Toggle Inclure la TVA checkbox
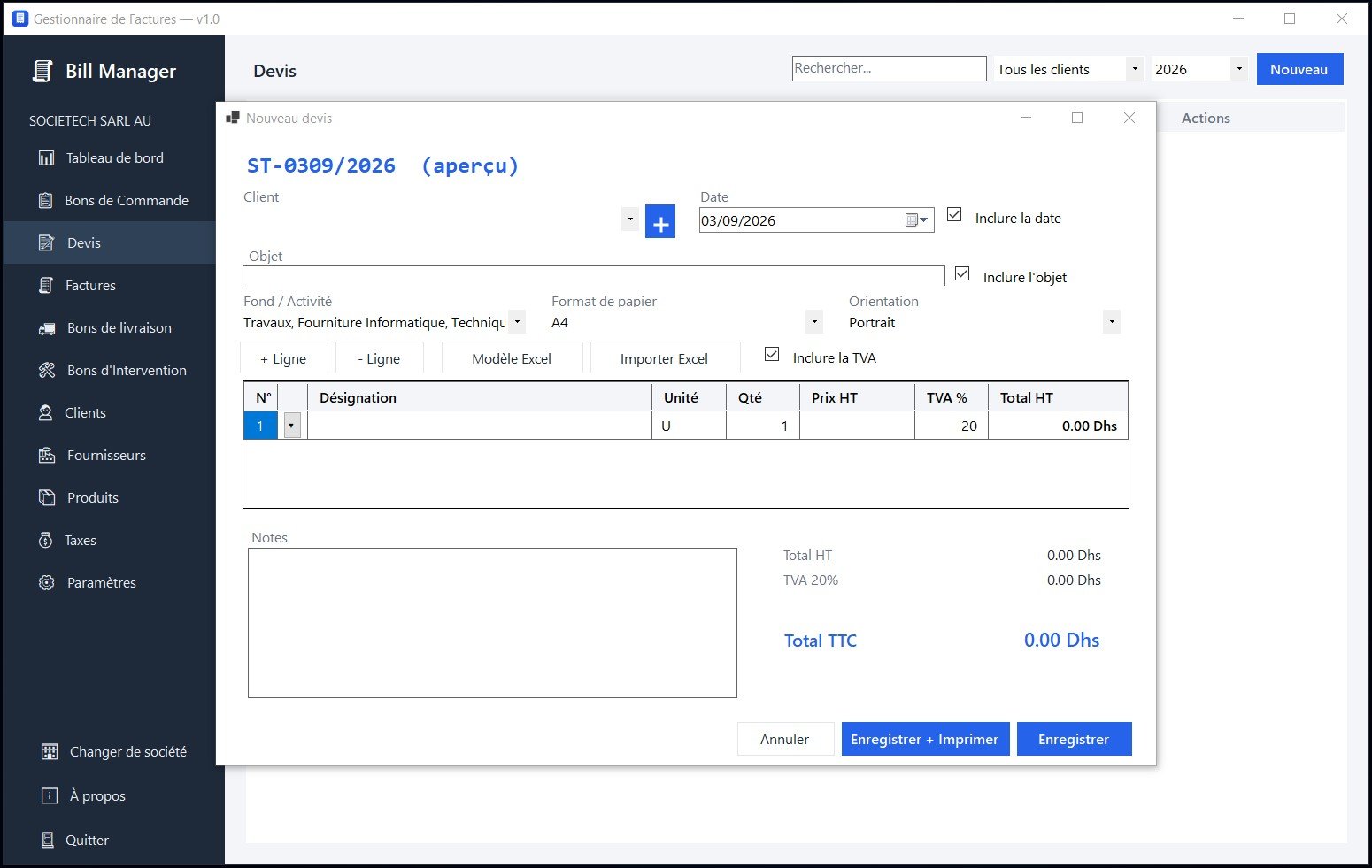 772,354
